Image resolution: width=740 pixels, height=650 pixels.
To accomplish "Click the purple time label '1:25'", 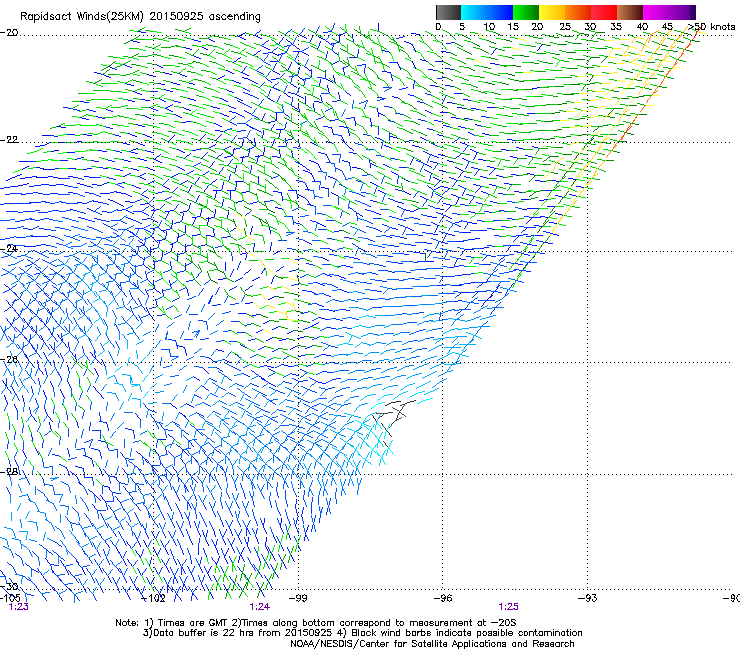I will point(508,607).
